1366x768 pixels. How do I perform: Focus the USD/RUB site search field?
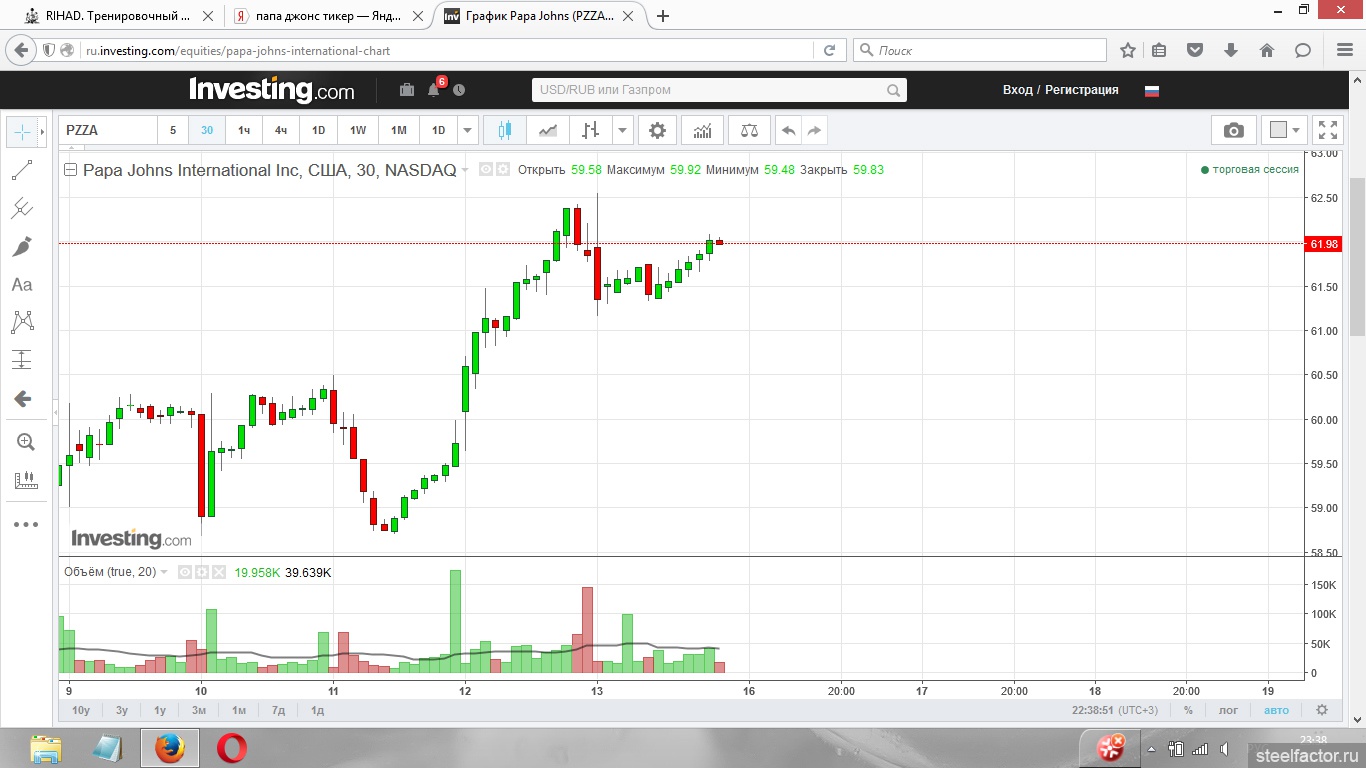click(719, 90)
